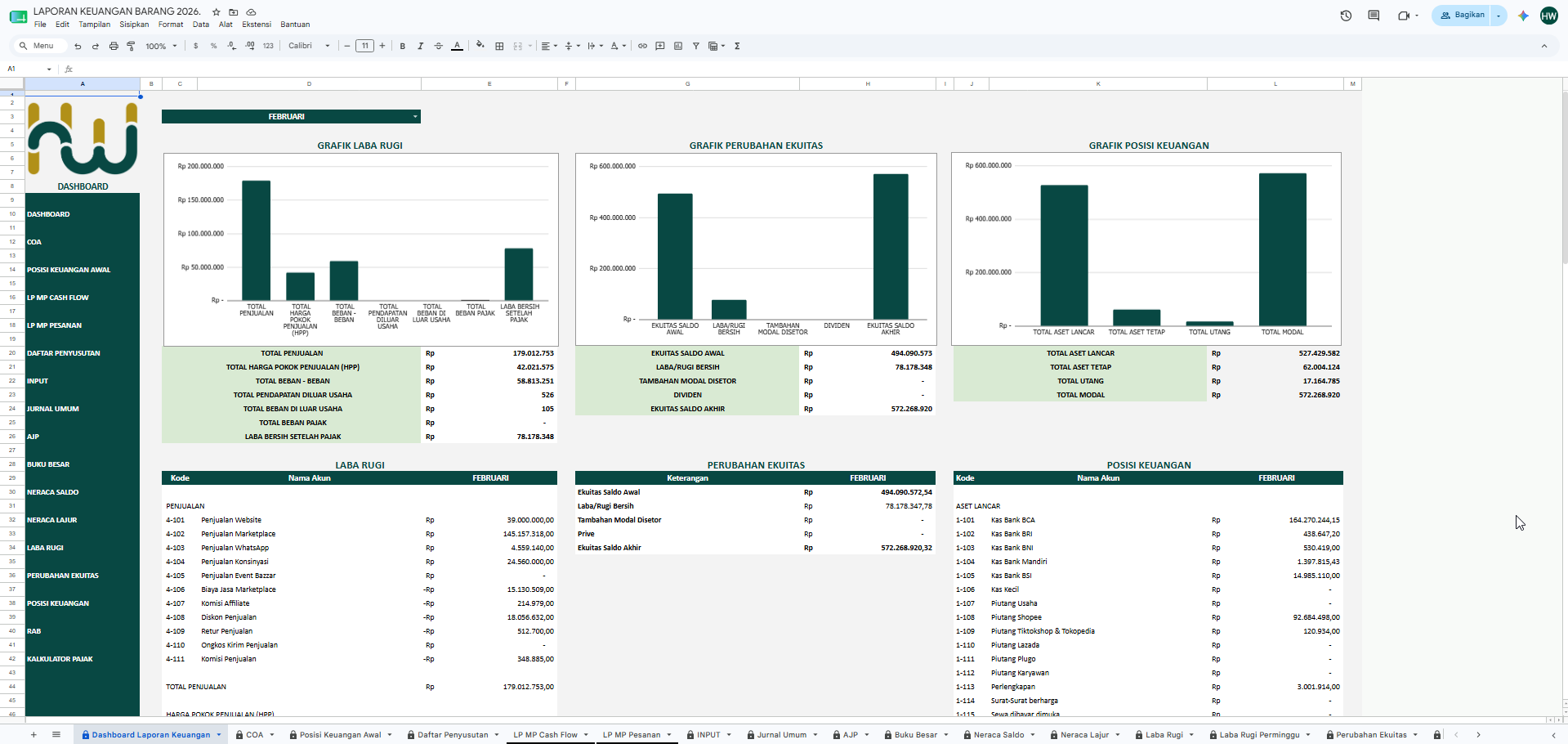Toggle bold formatting
Image resolution: width=1568 pixels, height=744 pixels.
coord(402,47)
